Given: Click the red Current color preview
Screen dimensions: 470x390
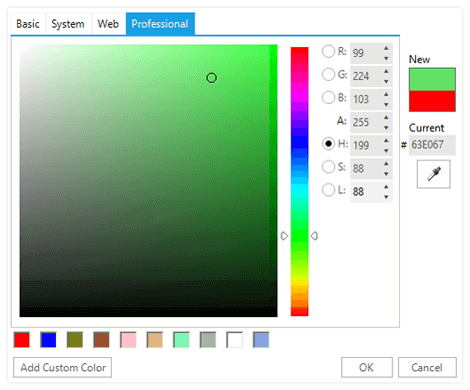Looking at the screenshot, I should [x=432, y=101].
